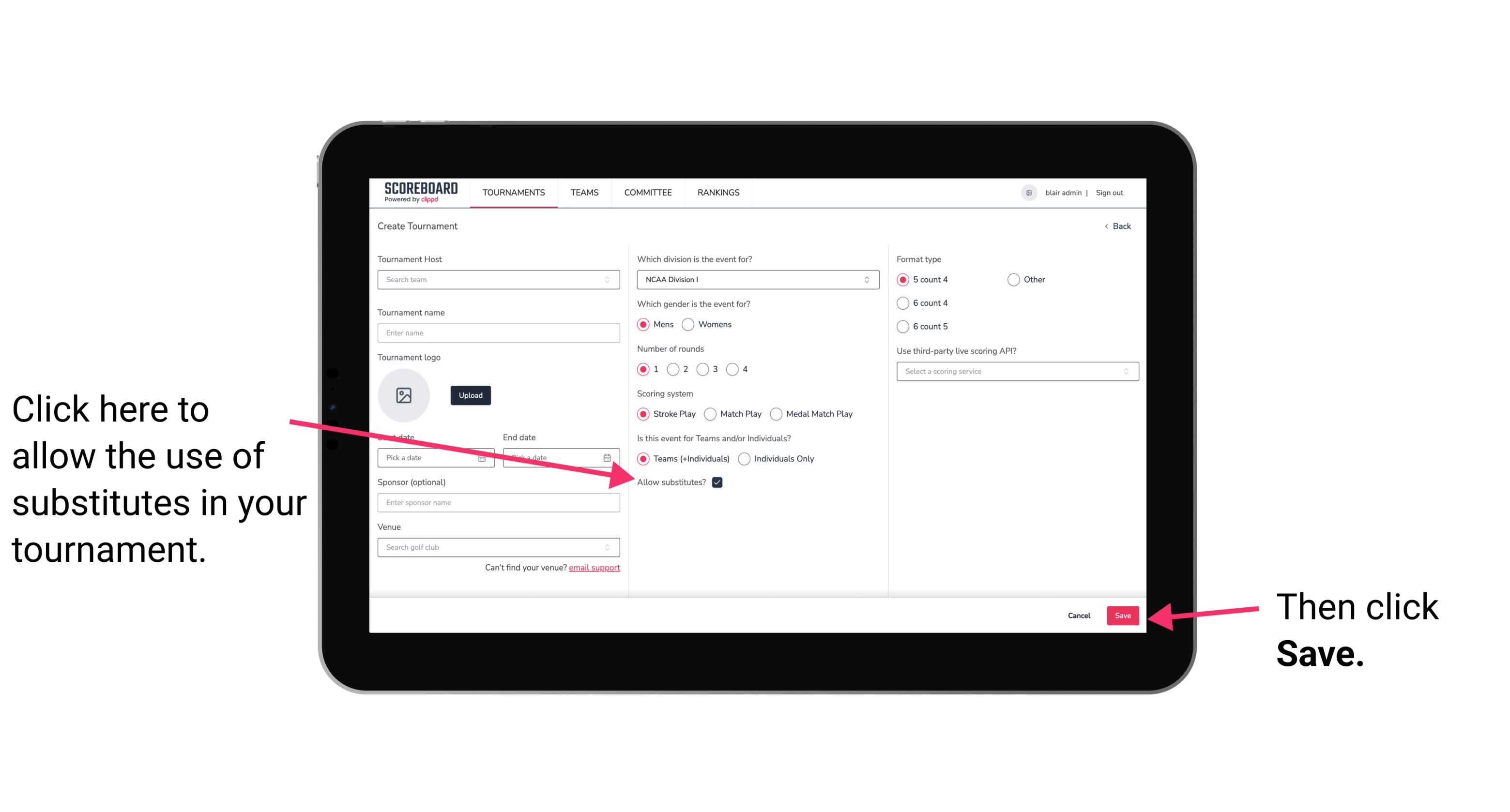Click the tournament host search icon

pos(611,279)
